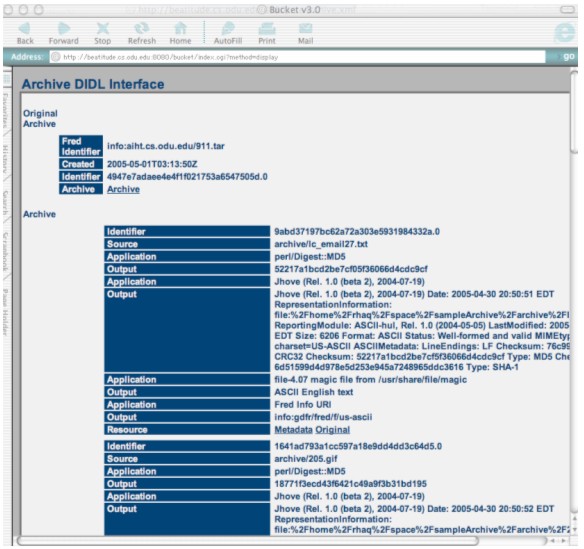Select the 'file-4.07 magic file' application value
This screenshot has height=549, width=584.
coord(370,380)
